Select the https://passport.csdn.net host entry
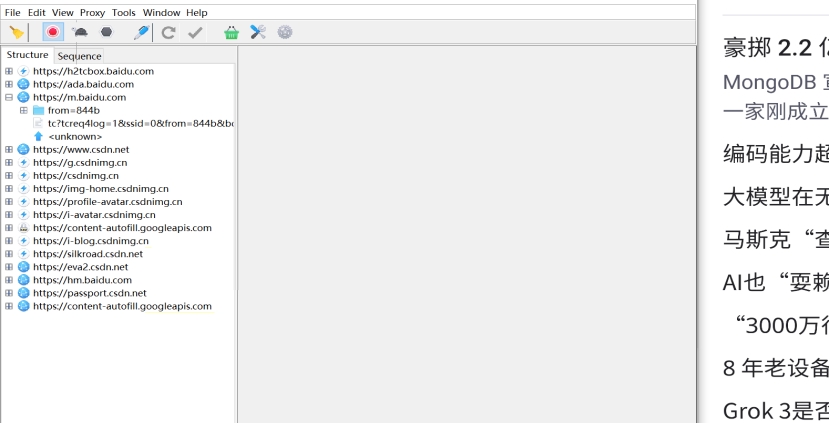This screenshot has height=423, width=829. tap(89, 293)
